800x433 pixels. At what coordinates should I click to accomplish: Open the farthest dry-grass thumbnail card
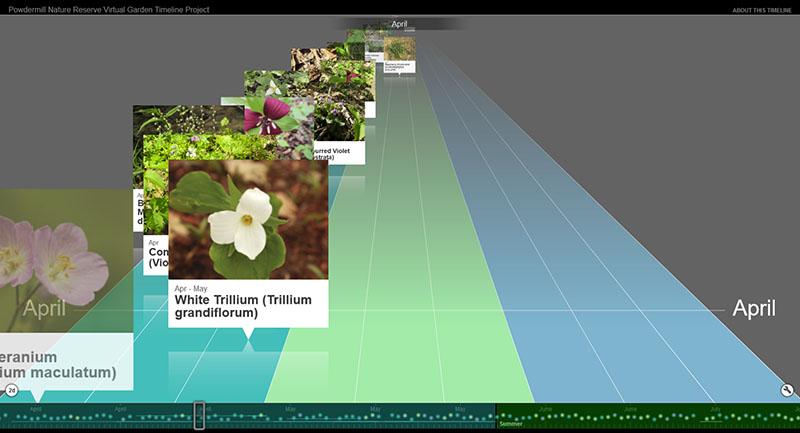[399, 54]
